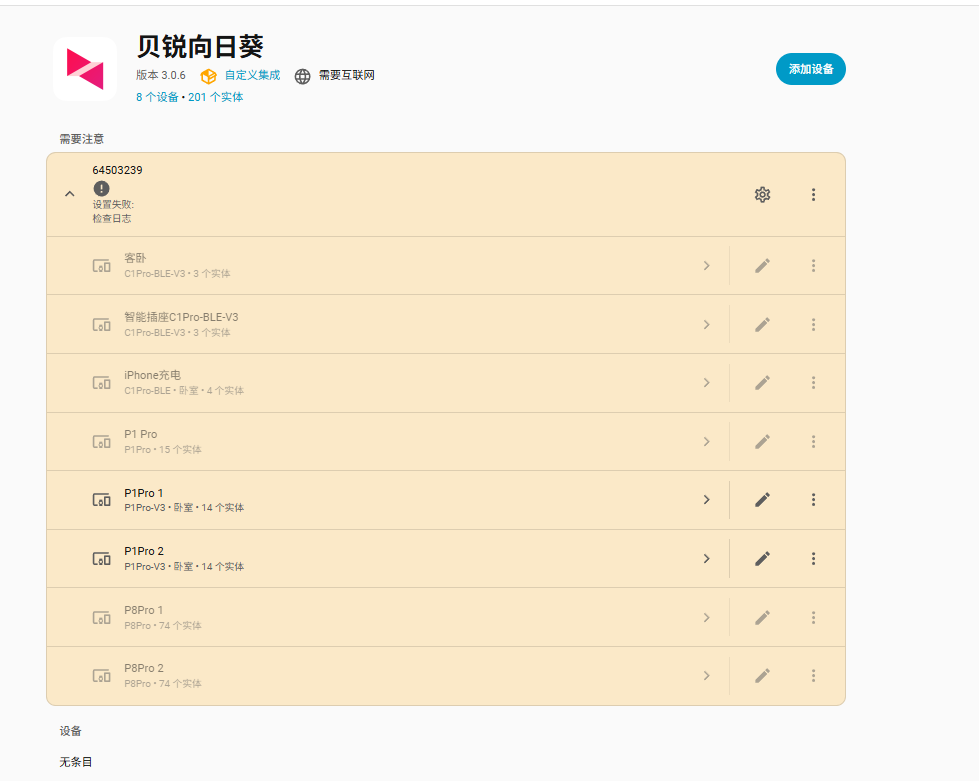Screen dimensions: 979x781
Task: Click the 设置失败 status text
Action: pyautogui.click(x=113, y=205)
